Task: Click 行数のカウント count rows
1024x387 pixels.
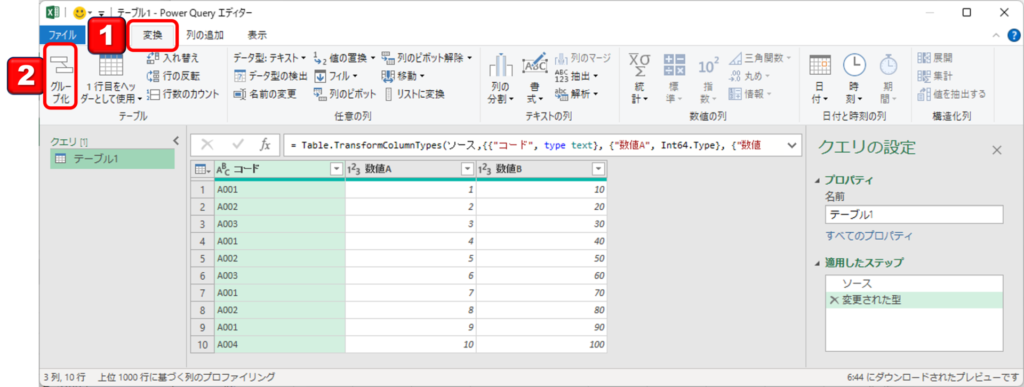Action: click(183, 95)
